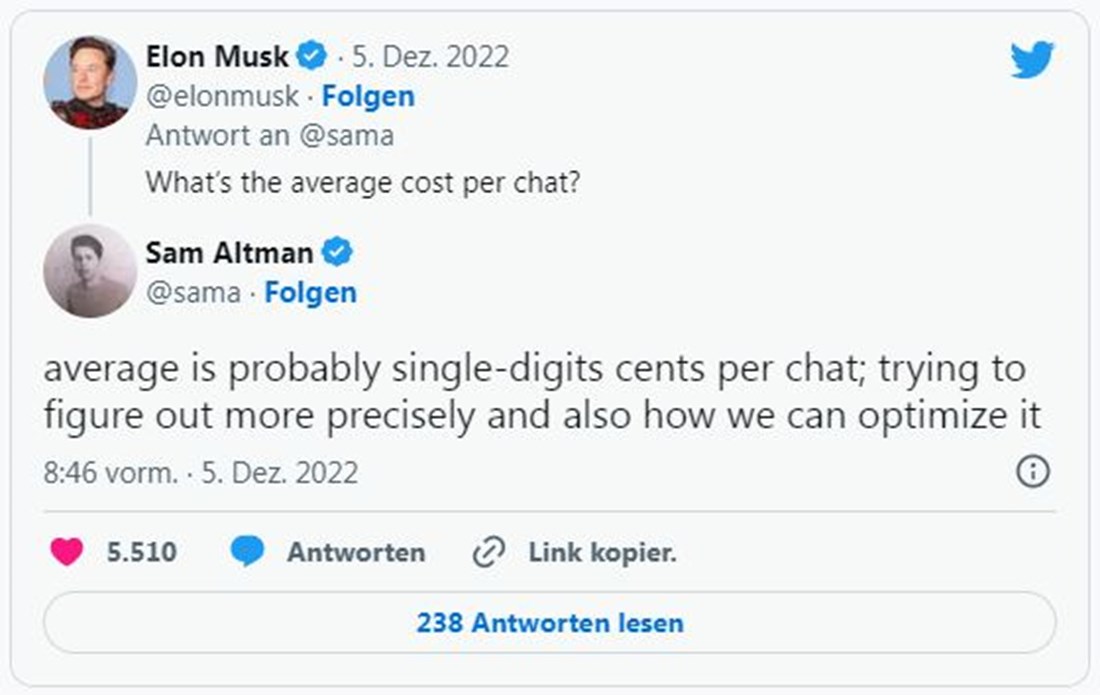Click the Elon Musk display name
Screen dimensions: 1100x695
[x=217, y=56]
